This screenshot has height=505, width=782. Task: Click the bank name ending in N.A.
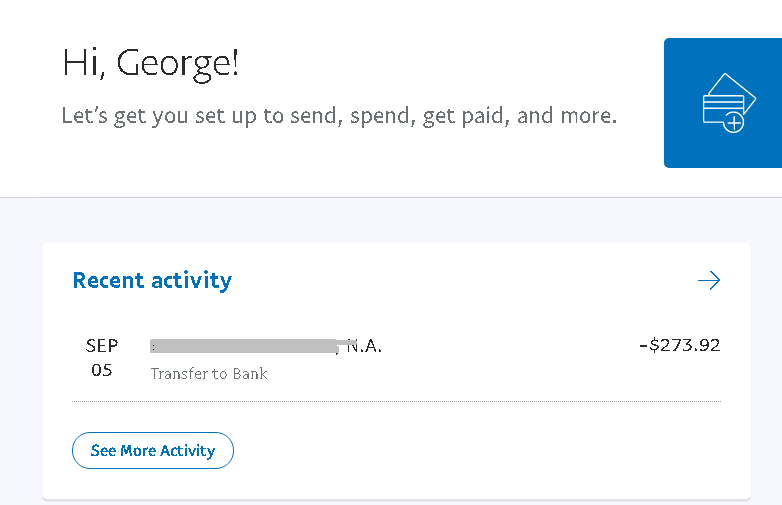click(x=365, y=346)
